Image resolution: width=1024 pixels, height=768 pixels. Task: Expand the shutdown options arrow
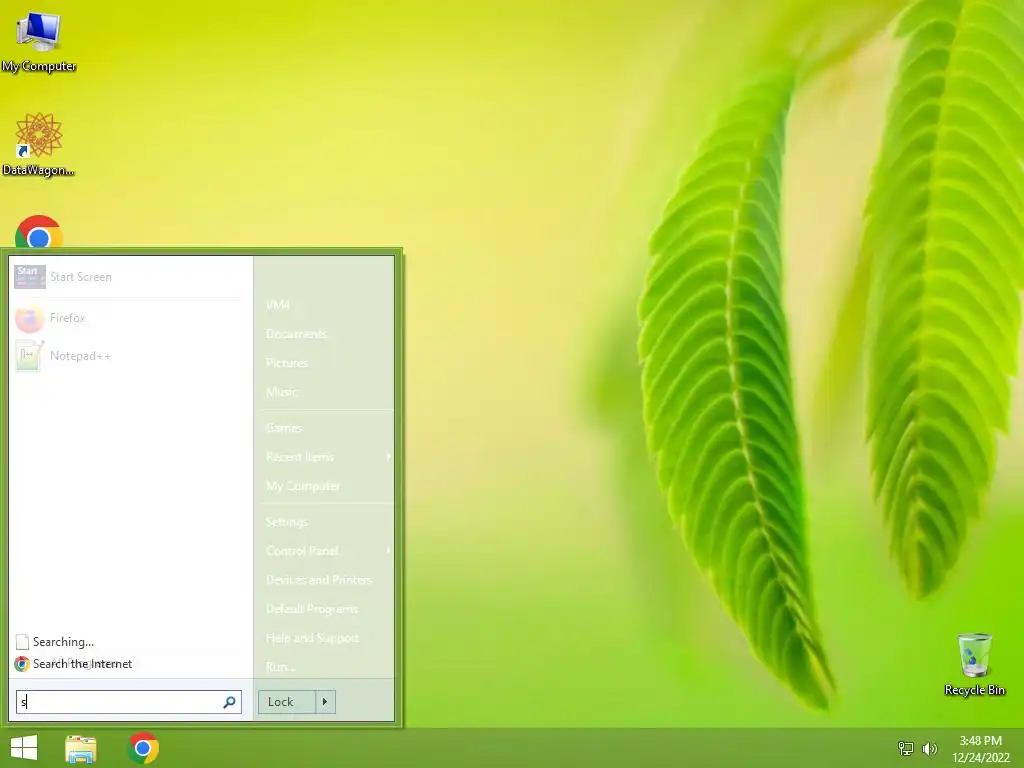click(x=325, y=702)
